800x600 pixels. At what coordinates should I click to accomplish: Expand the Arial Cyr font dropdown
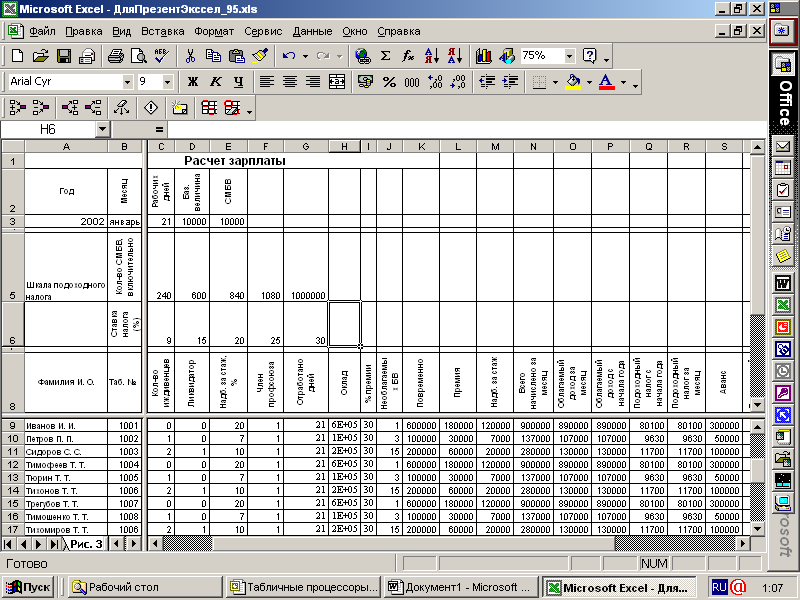[x=127, y=82]
